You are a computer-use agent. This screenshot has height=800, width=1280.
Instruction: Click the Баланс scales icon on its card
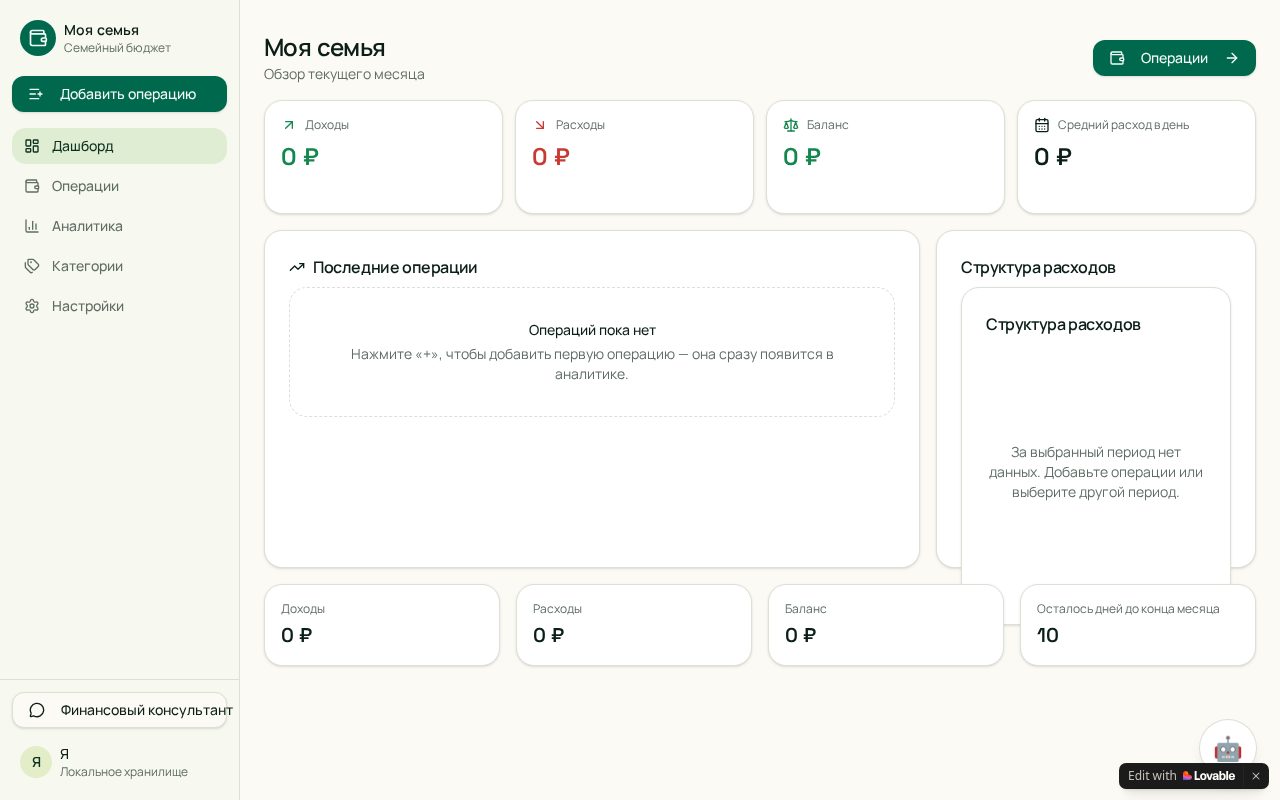click(x=791, y=125)
